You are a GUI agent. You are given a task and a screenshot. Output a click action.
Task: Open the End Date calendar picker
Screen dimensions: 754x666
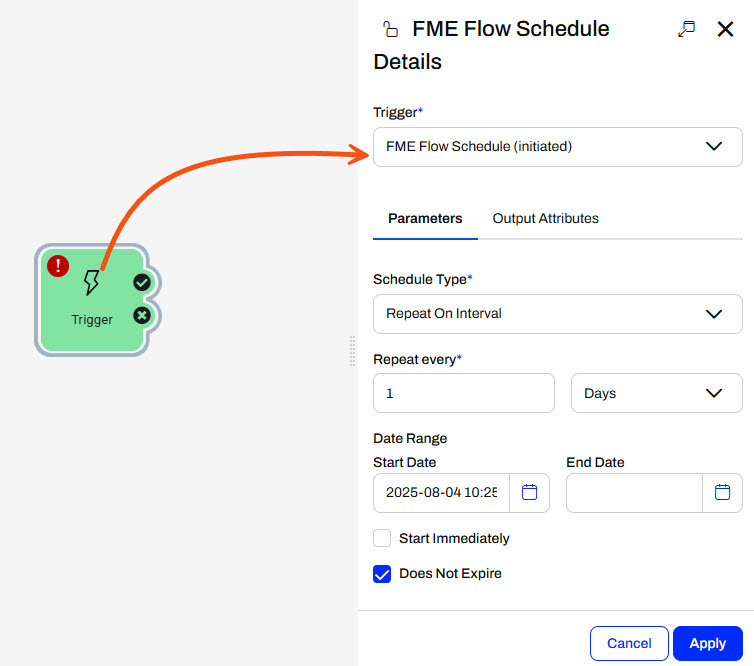tap(723, 493)
